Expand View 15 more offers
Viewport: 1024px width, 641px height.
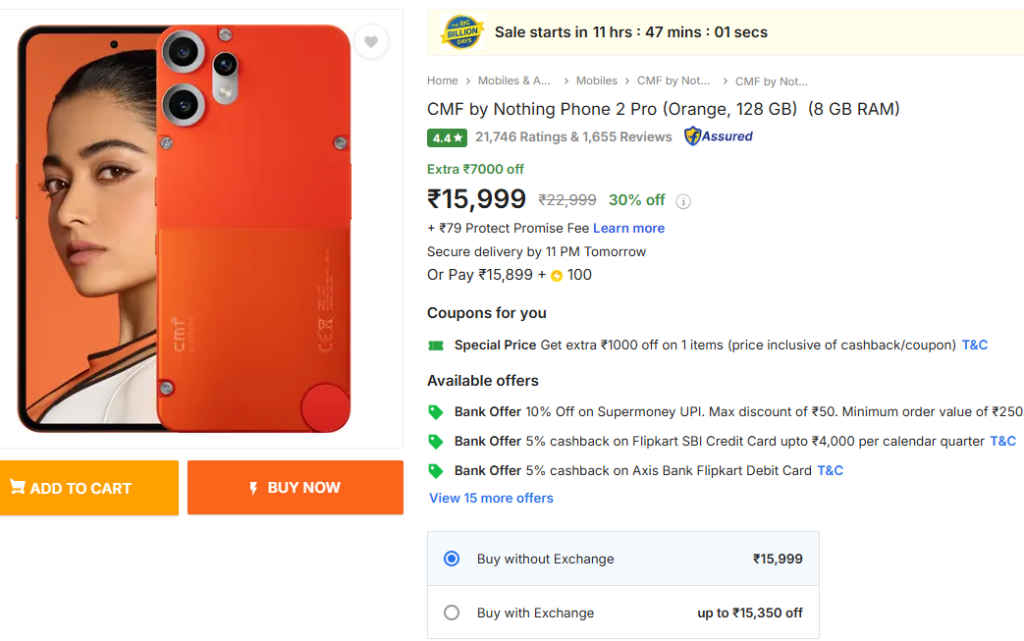pyautogui.click(x=490, y=498)
